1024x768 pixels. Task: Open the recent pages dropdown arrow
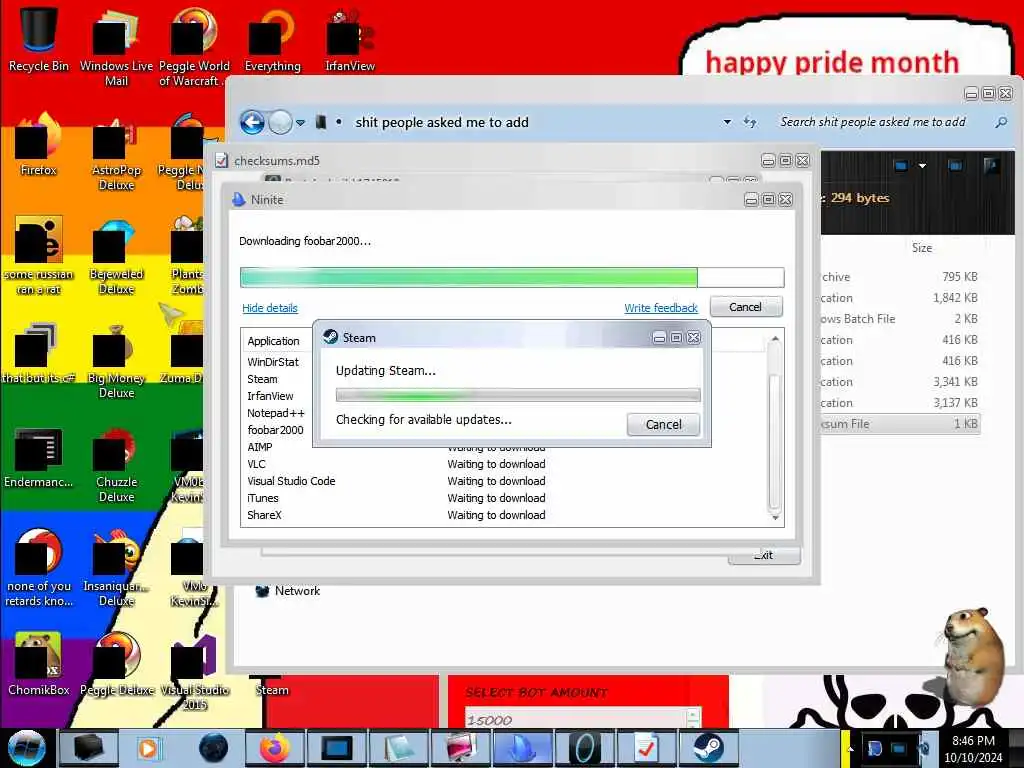coord(300,123)
